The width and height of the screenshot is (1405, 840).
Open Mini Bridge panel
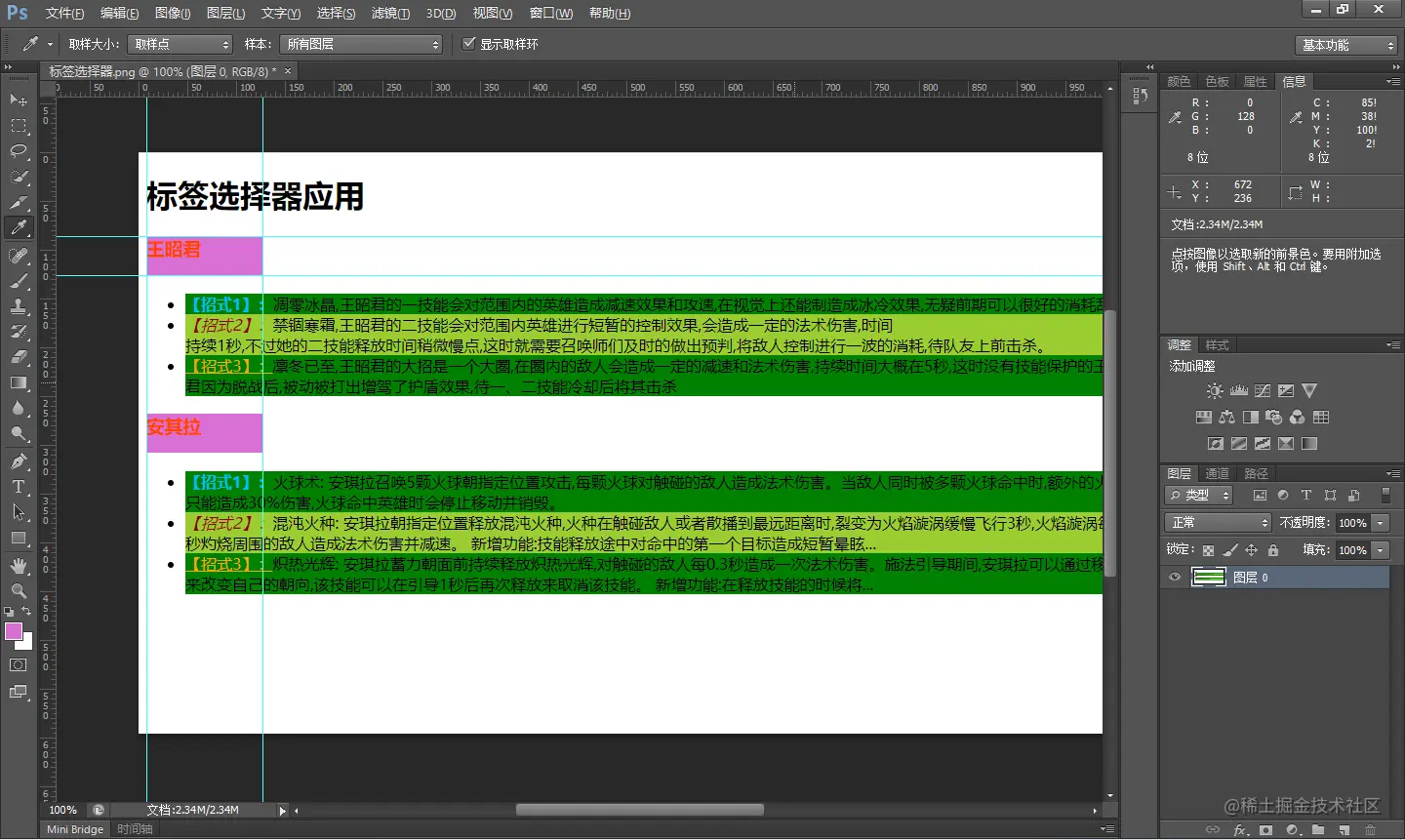75,829
